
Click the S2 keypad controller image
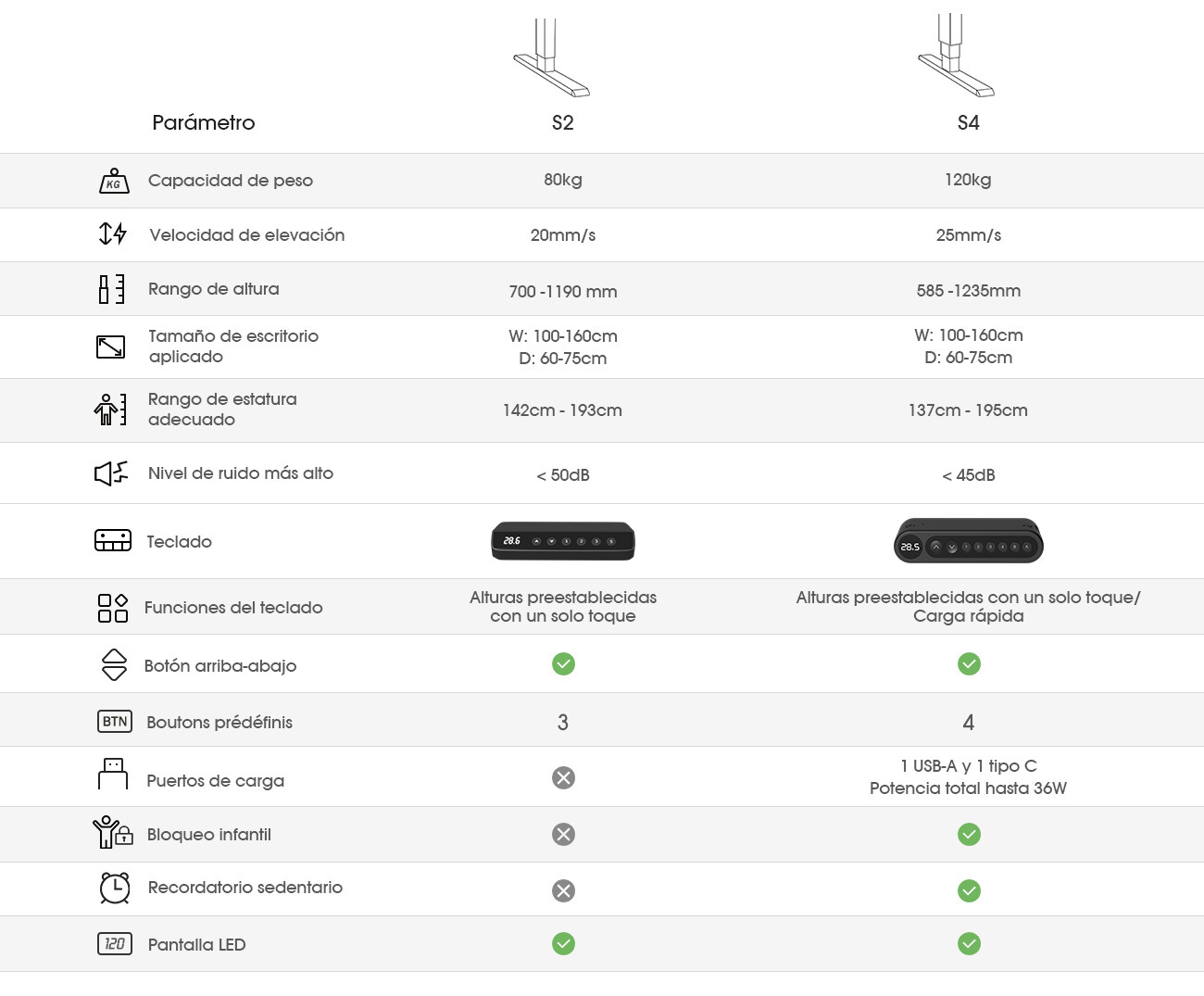click(563, 541)
